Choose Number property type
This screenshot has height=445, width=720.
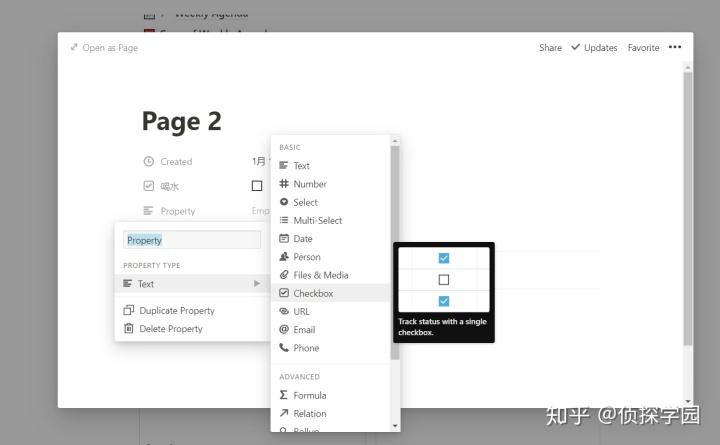coord(331,184)
